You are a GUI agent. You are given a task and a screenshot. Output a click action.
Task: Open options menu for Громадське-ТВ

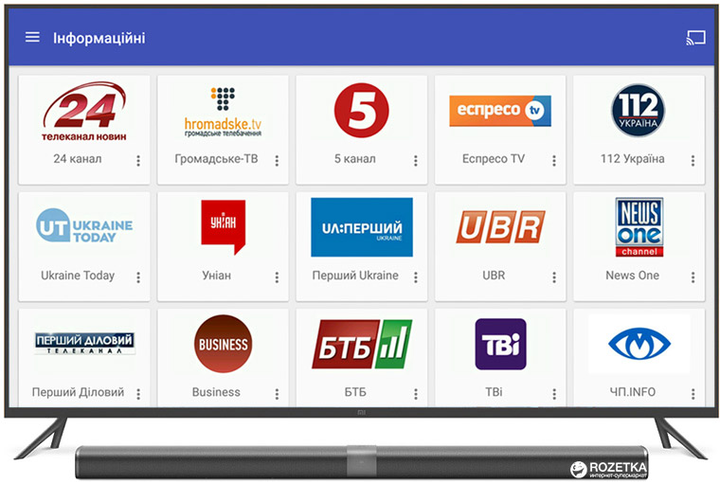(277, 160)
